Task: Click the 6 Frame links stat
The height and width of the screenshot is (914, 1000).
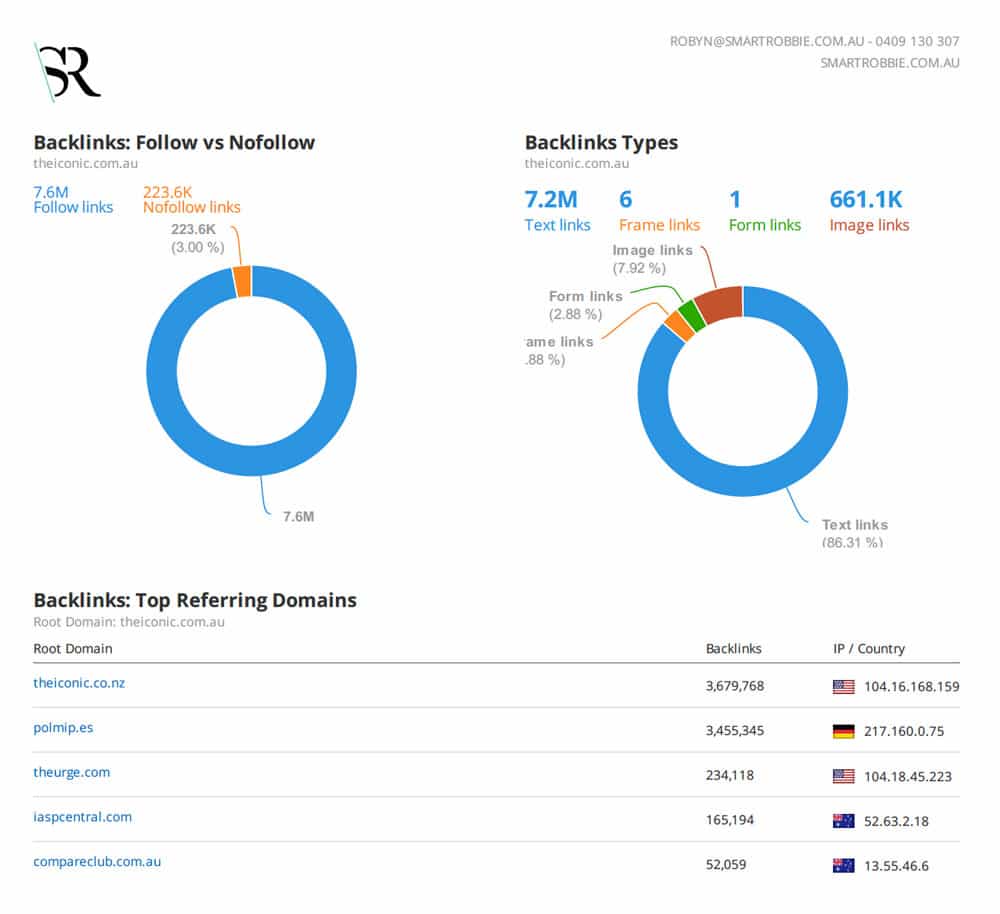Action: click(x=659, y=211)
